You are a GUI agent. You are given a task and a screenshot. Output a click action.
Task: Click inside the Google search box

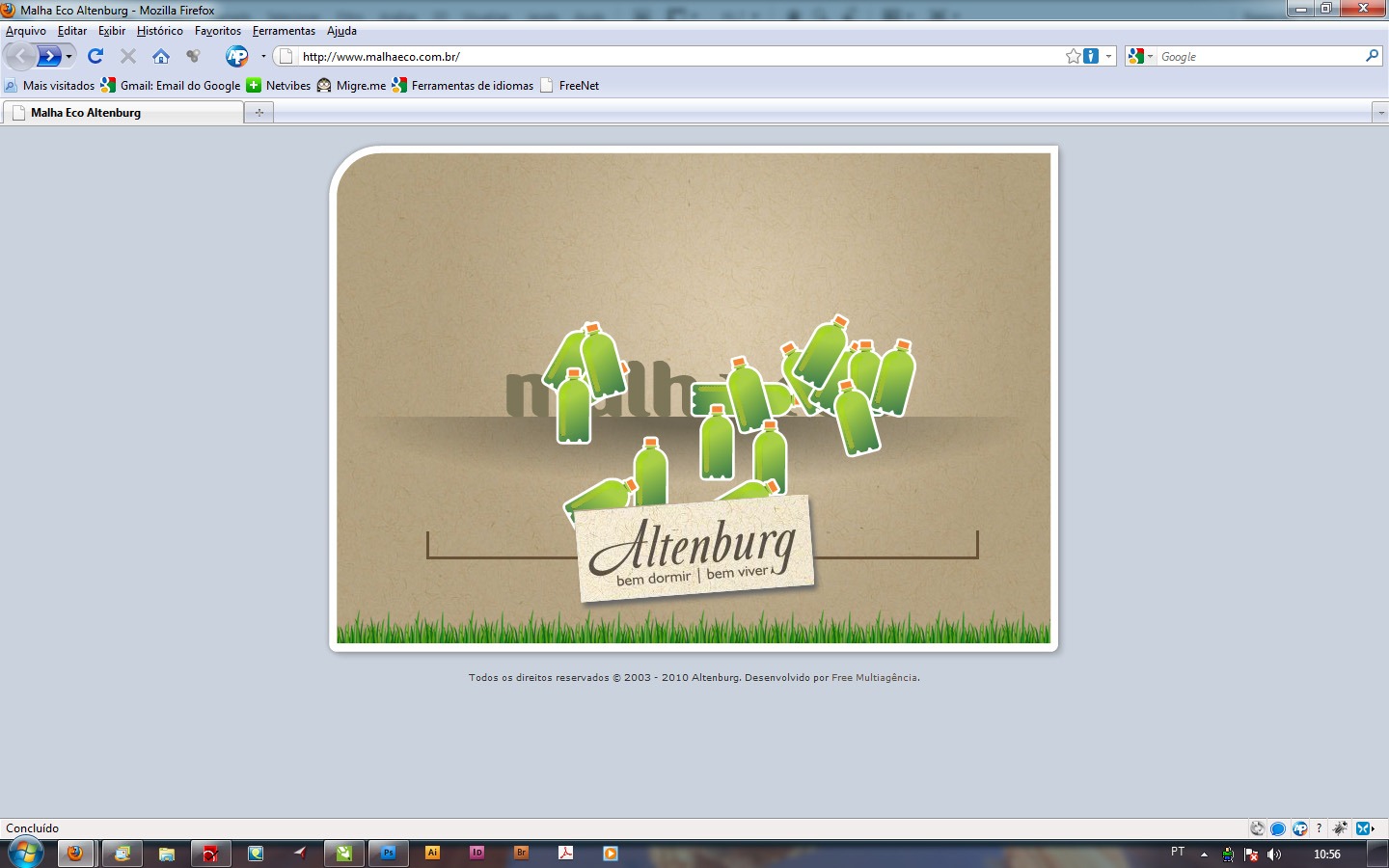coord(1260,57)
